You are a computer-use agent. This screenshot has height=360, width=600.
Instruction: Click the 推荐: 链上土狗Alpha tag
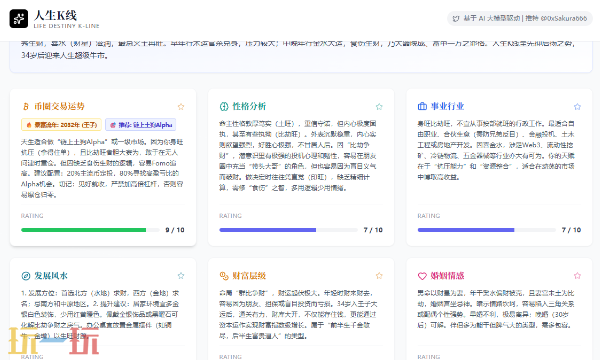pyautogui.click(x=140, y=125)
